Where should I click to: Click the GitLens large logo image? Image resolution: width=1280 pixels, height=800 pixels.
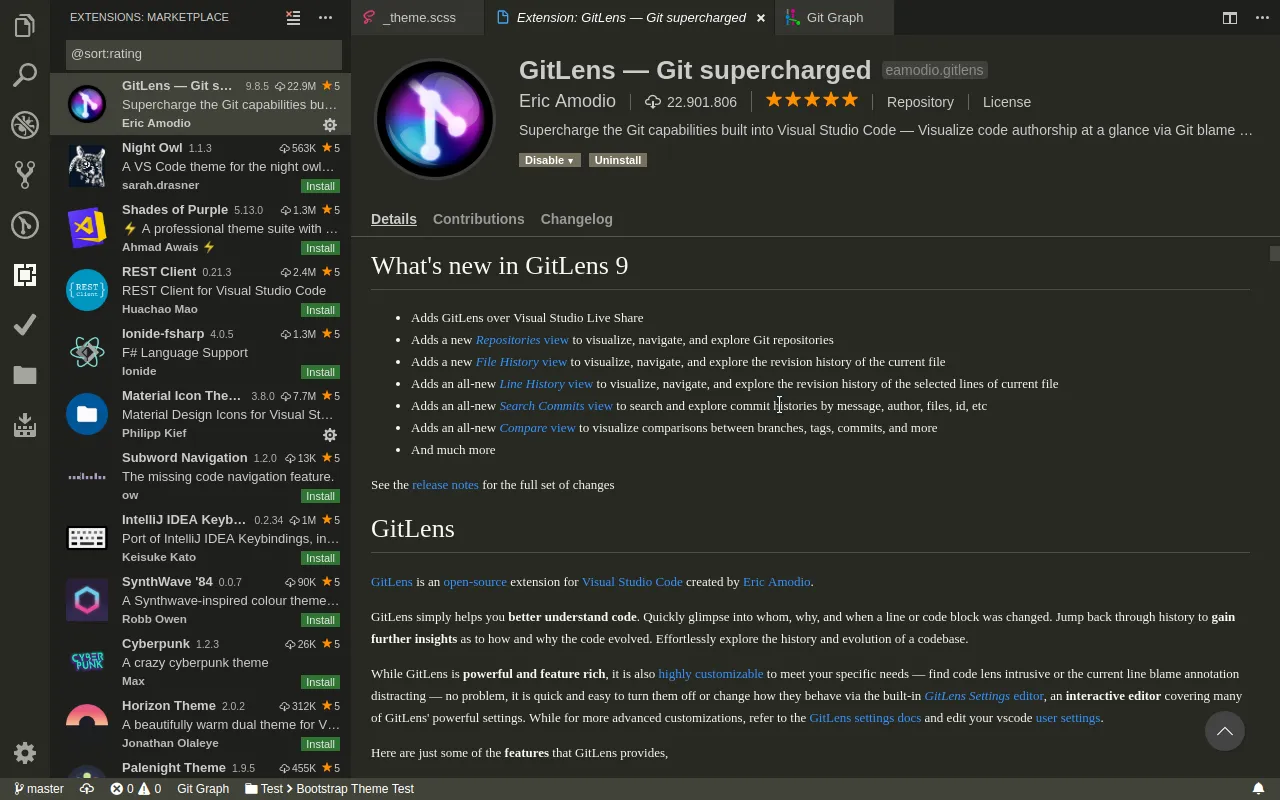(x=434, y=119)
